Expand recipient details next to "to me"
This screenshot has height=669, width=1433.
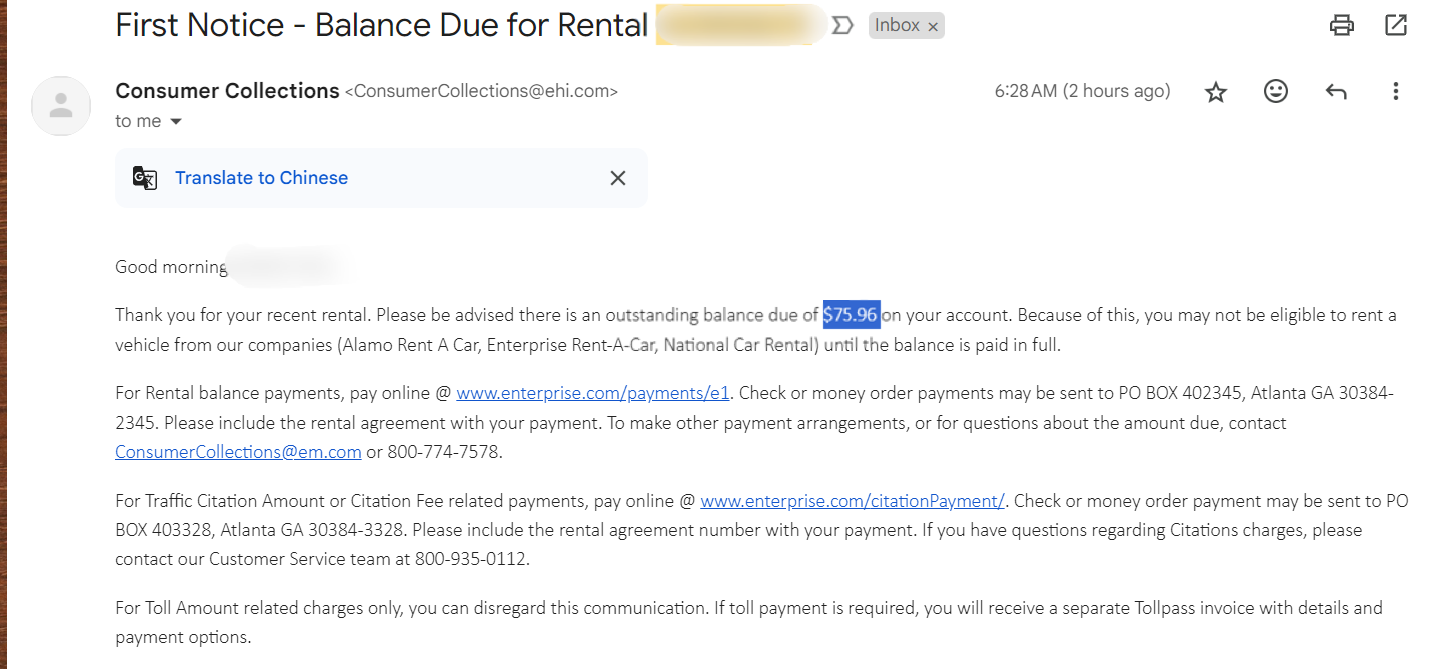[x=176, y=122]
